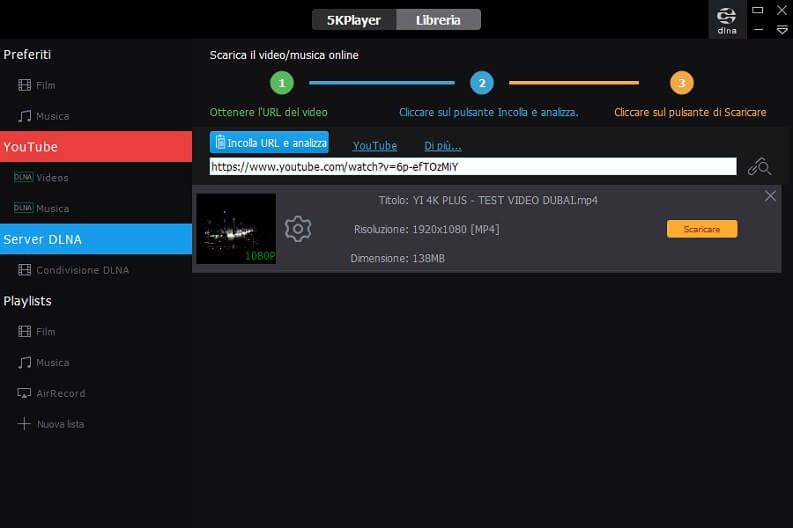Open Film playlist under Playlists
Screen dimensions: 793x528
point(37,332)
